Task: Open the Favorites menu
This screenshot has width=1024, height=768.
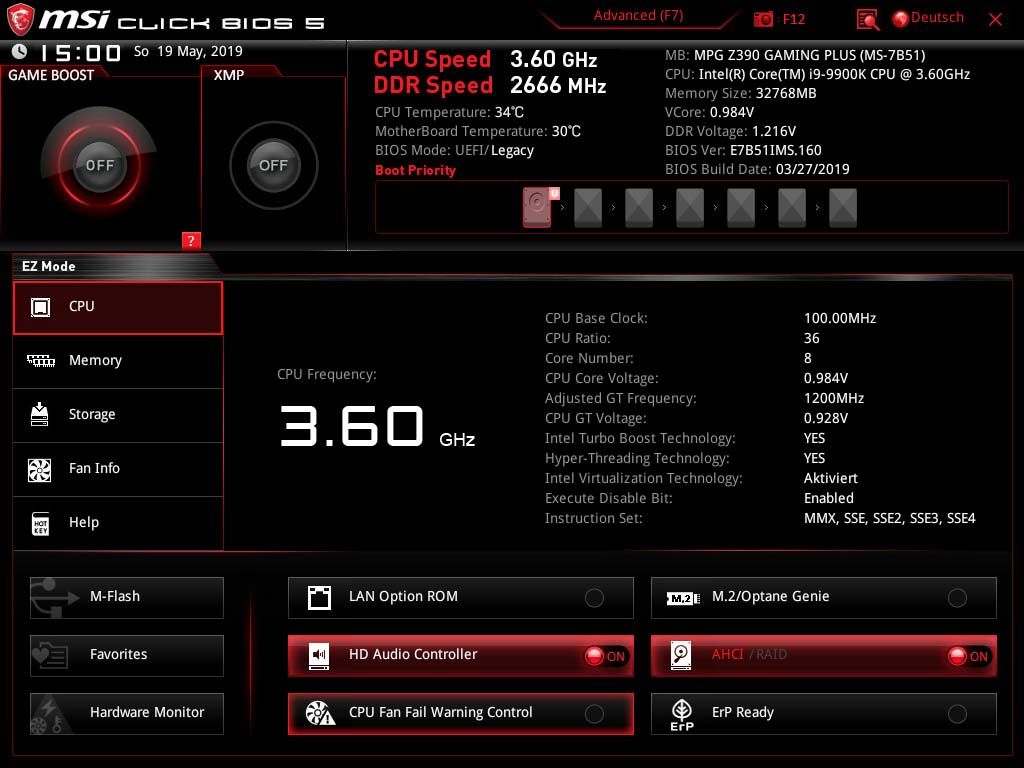Action: (x=127, y=656)
